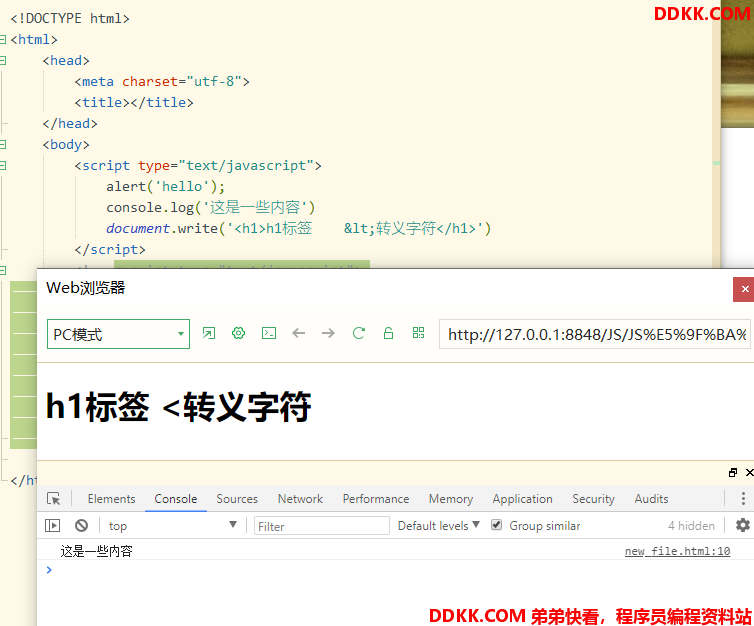The image size is (754, 626).
Task: Click the document.write code line
Action: coord(299,228)
